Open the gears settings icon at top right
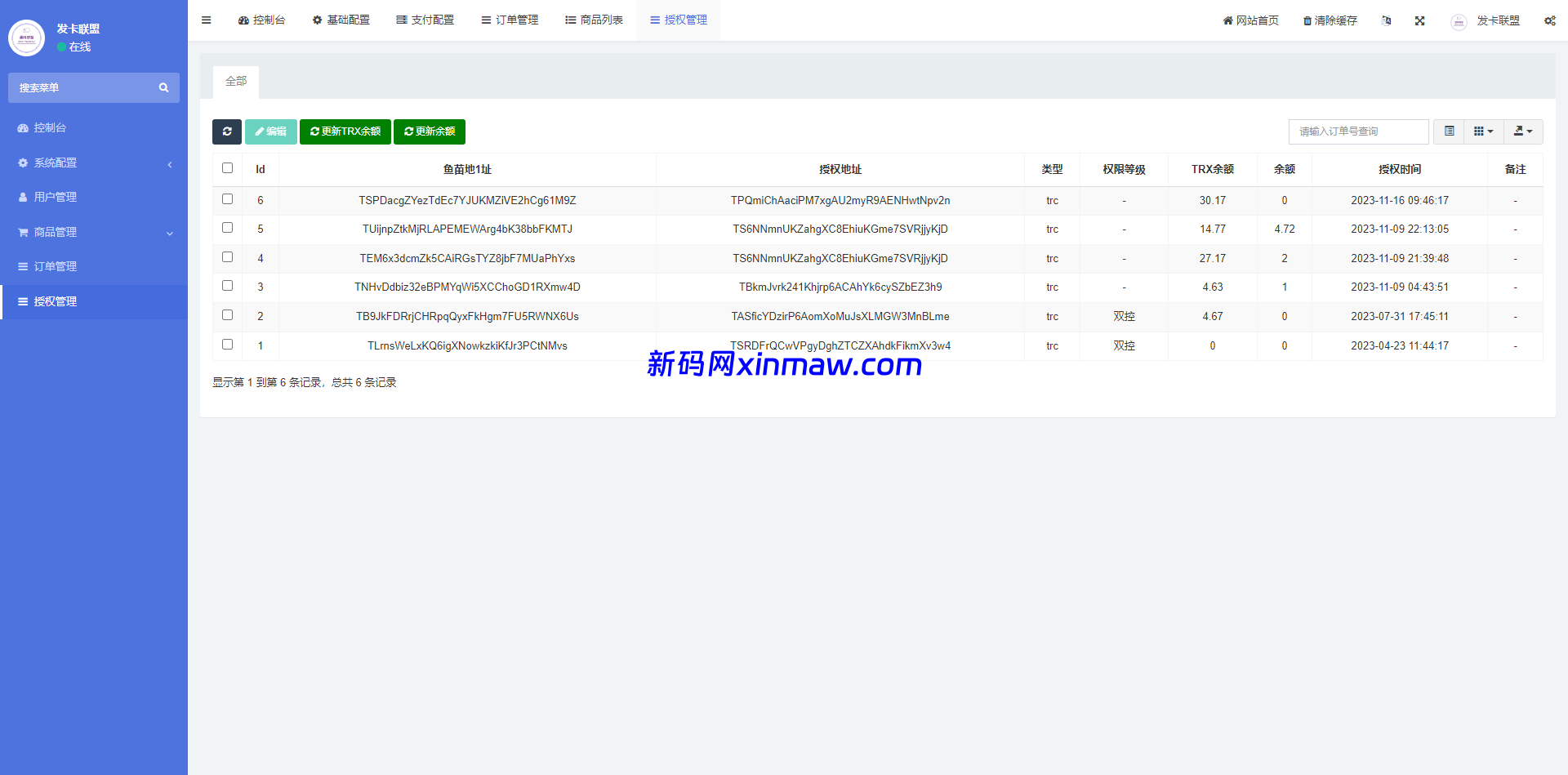The height and width of the screenshot is (775, 1568). click(1549, 20)
